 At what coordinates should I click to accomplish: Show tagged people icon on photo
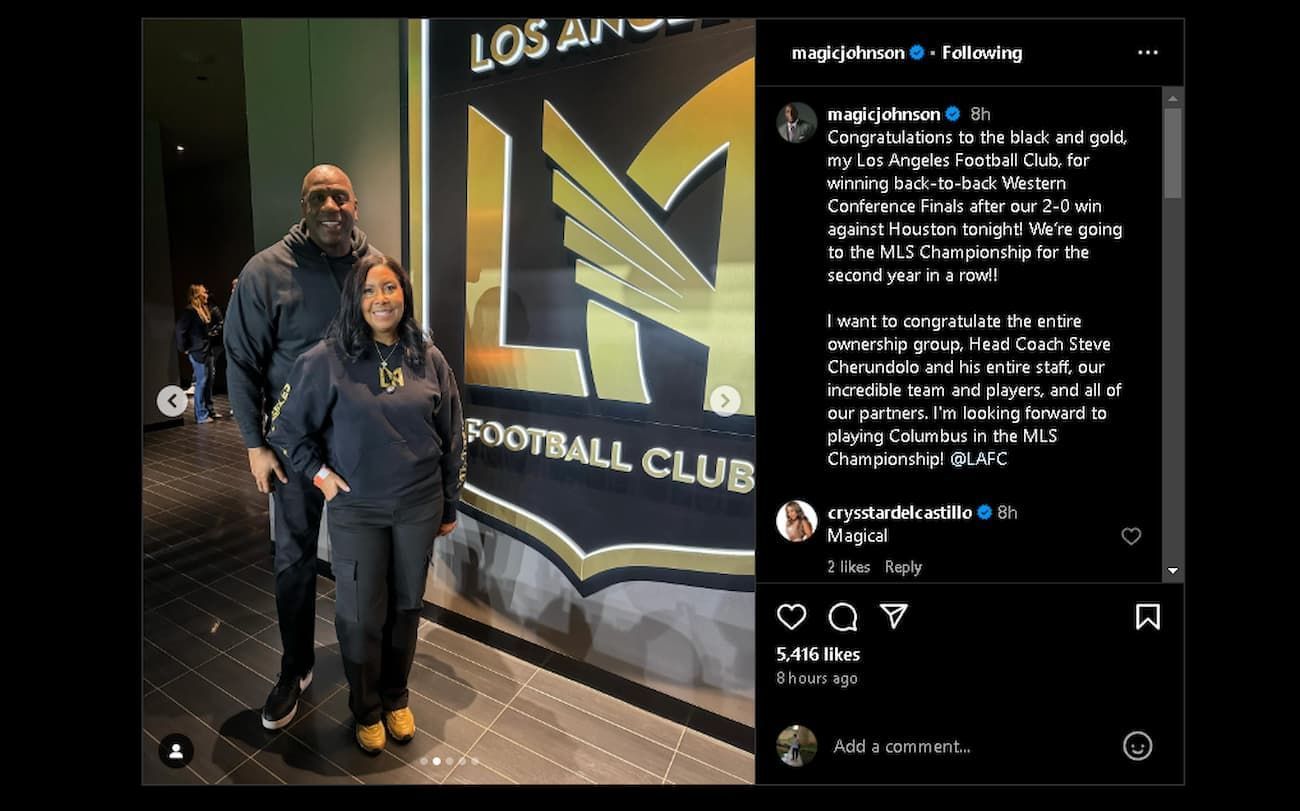click(176, 751)
